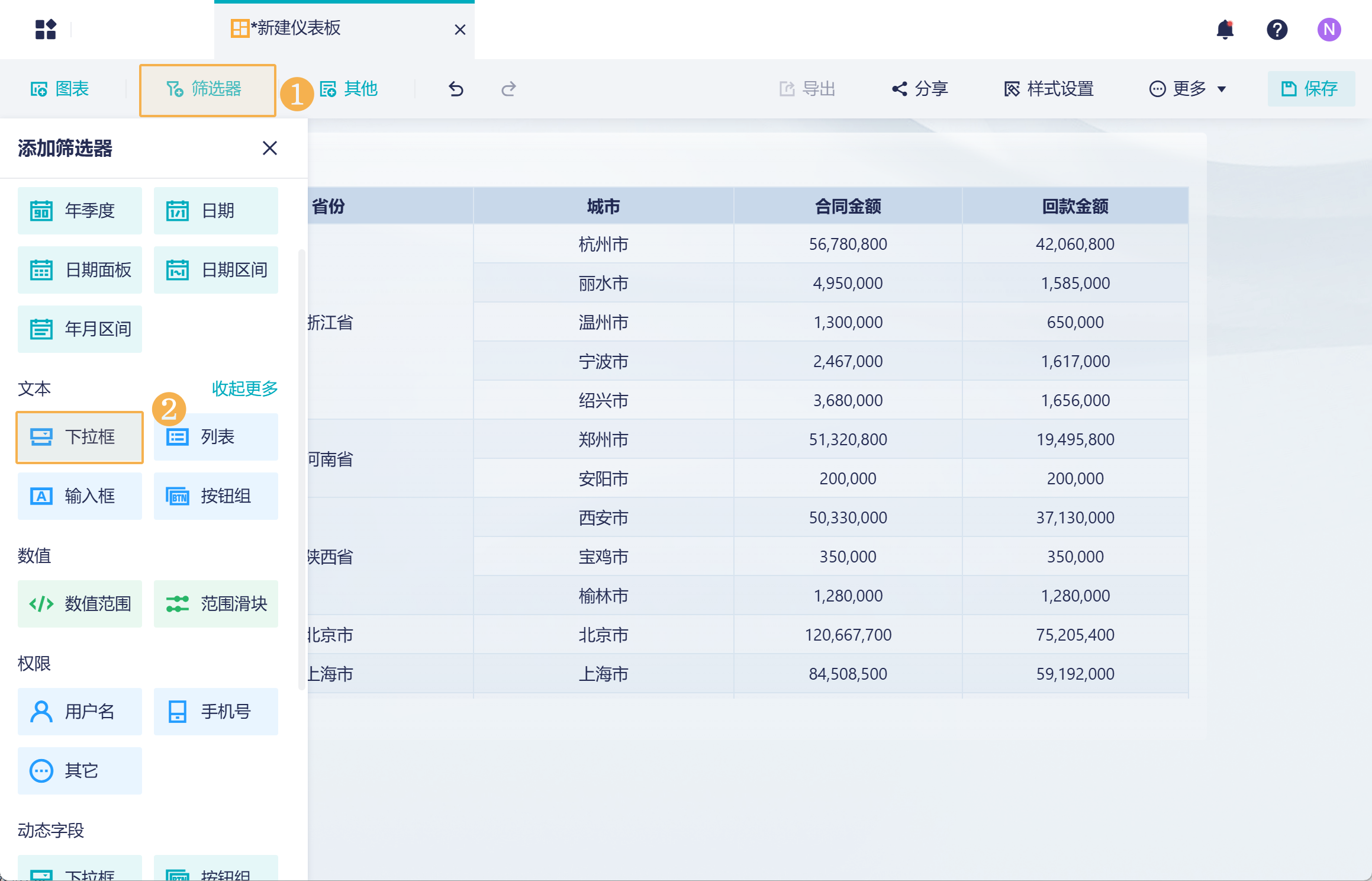Click the 分享 share button
The image size is (1372, 881).
920,89
